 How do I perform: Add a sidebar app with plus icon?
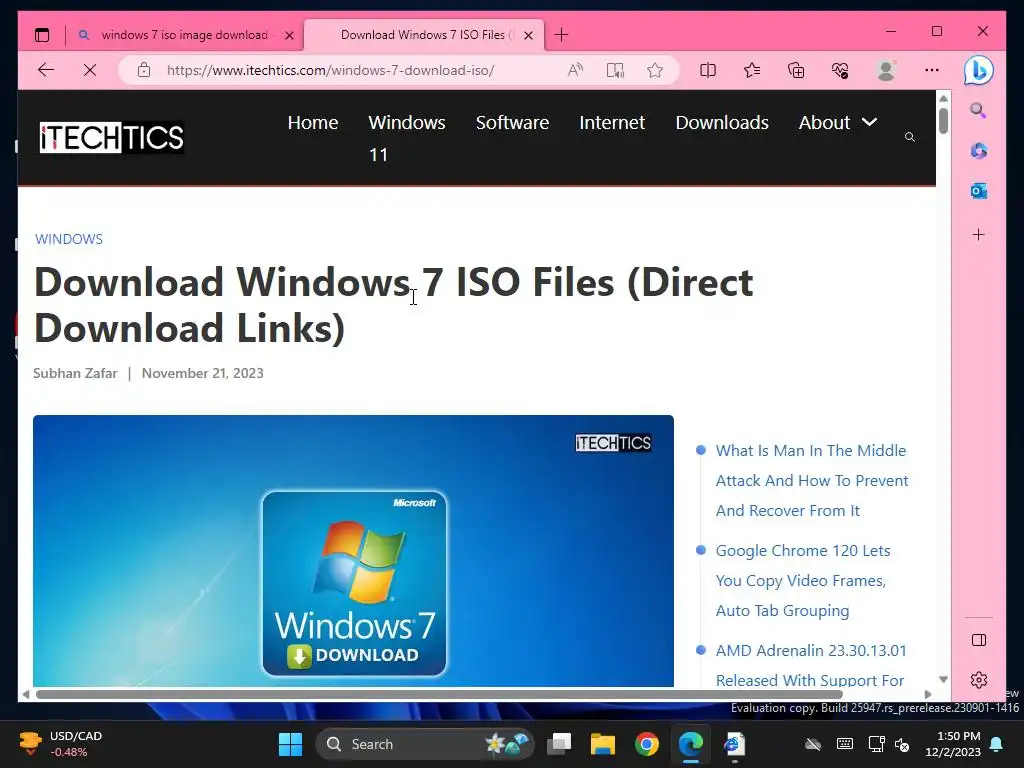pyautogui.click(x=978, y=234)
